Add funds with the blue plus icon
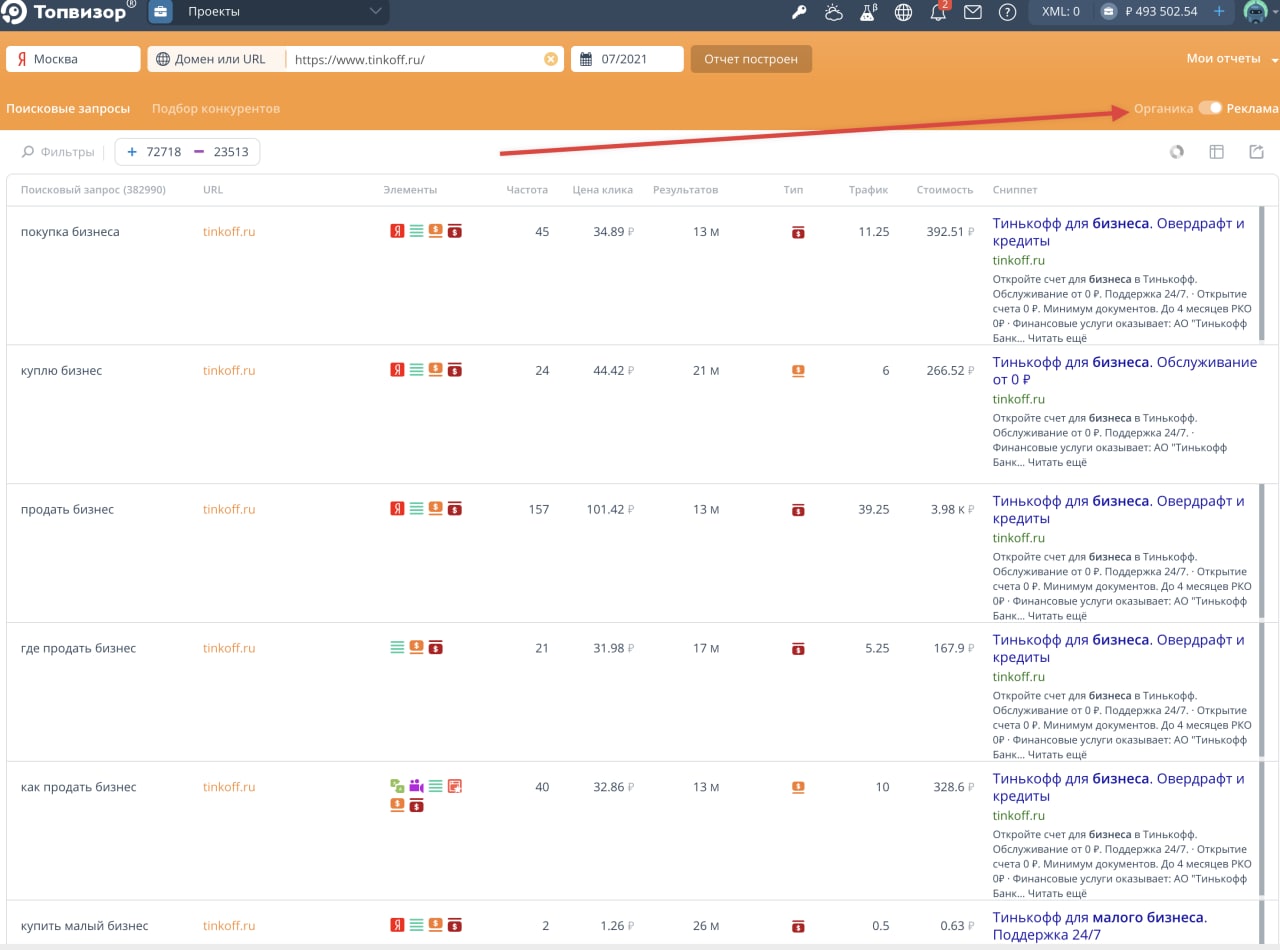The width and height of the screenshot is (1280, 950). point(1218,12)
